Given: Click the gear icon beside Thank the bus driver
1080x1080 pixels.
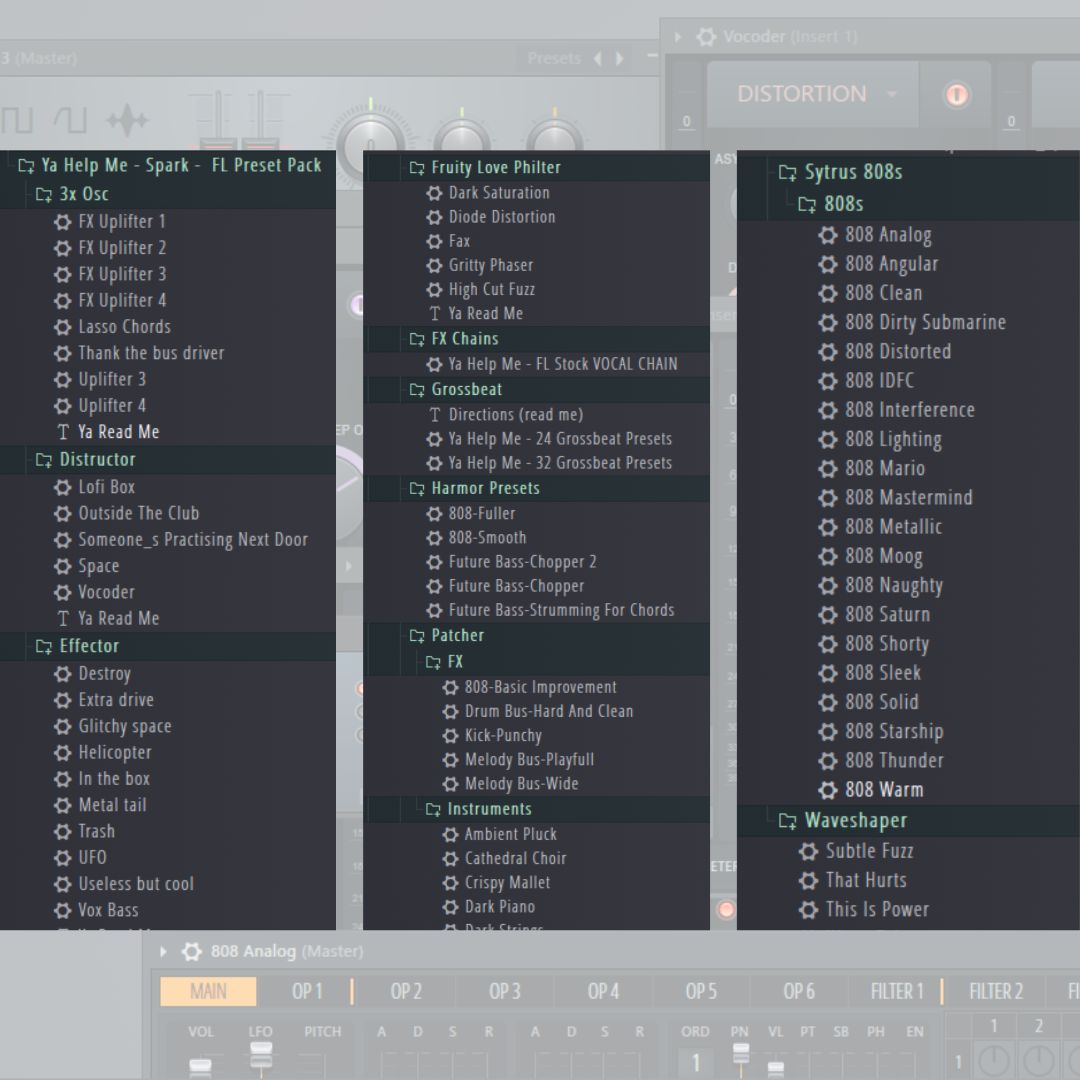Looking at the screenshot, I should tap(62, 353).
